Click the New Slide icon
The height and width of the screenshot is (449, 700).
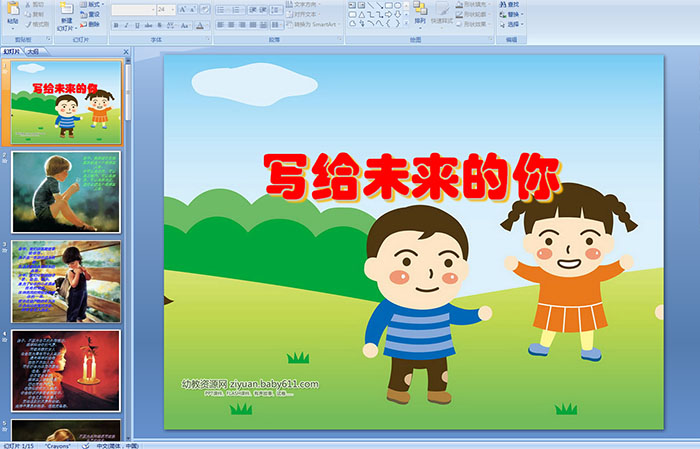pyautogui.click(x=66, y=8)
